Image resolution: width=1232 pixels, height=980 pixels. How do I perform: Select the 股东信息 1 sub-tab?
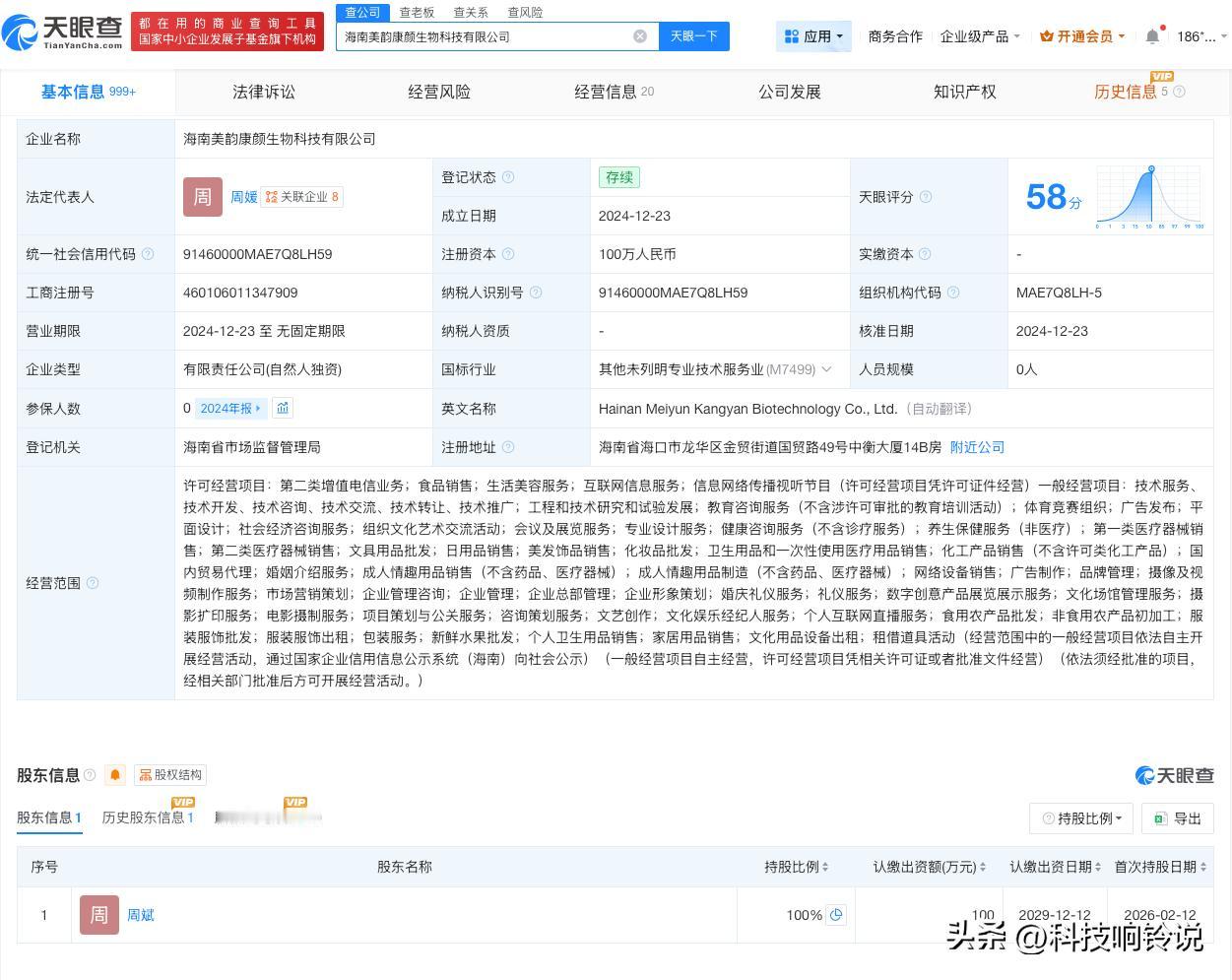(49, 817)
